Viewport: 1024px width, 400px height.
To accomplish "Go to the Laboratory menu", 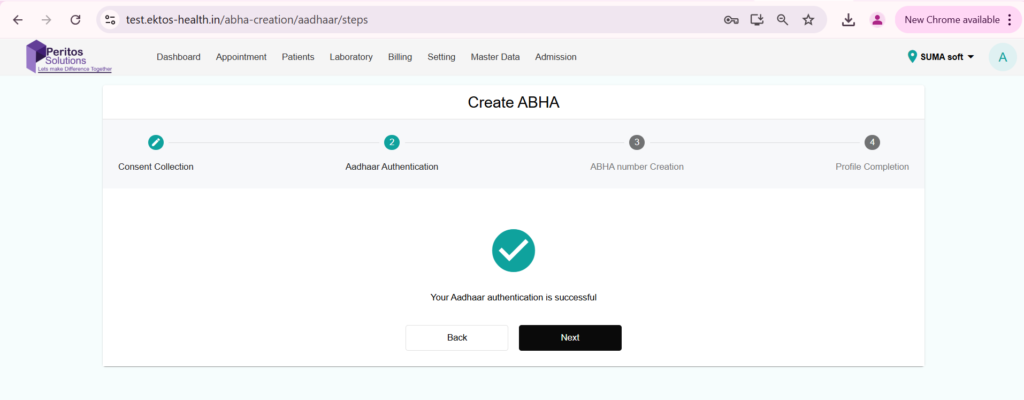I will tap(351, 57).
